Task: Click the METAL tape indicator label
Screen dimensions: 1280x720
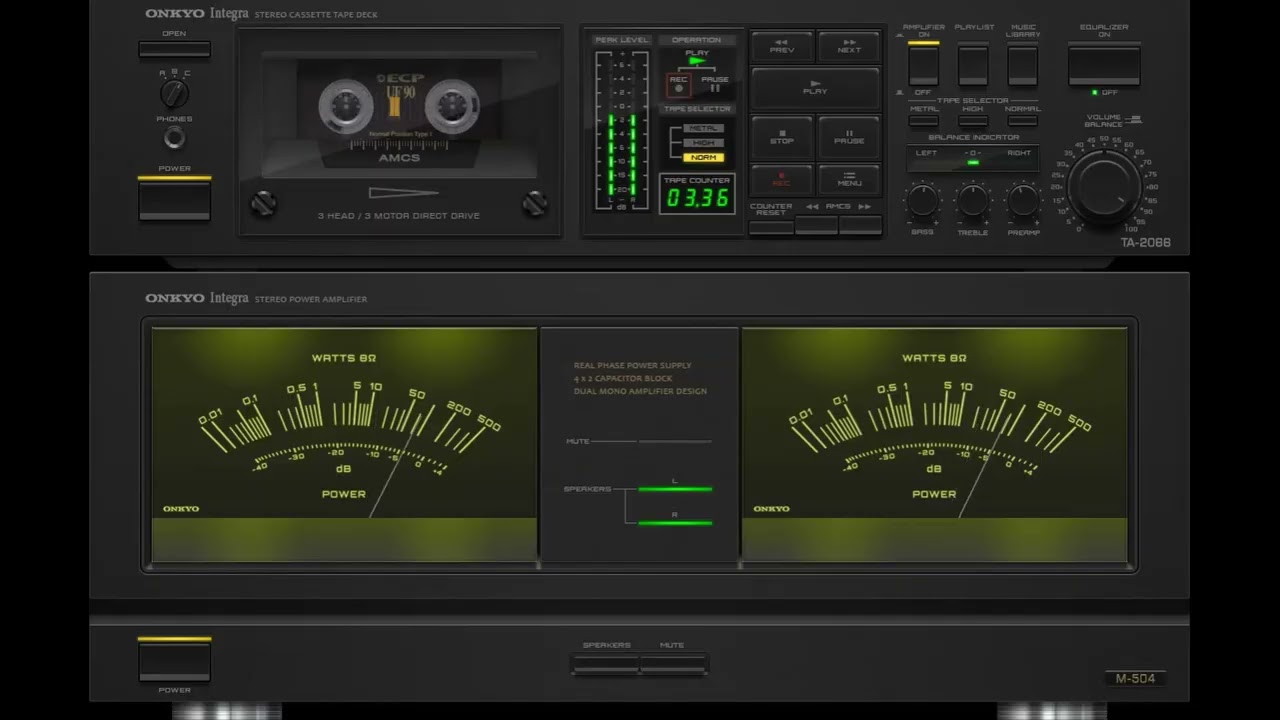Action: point(703,128)
